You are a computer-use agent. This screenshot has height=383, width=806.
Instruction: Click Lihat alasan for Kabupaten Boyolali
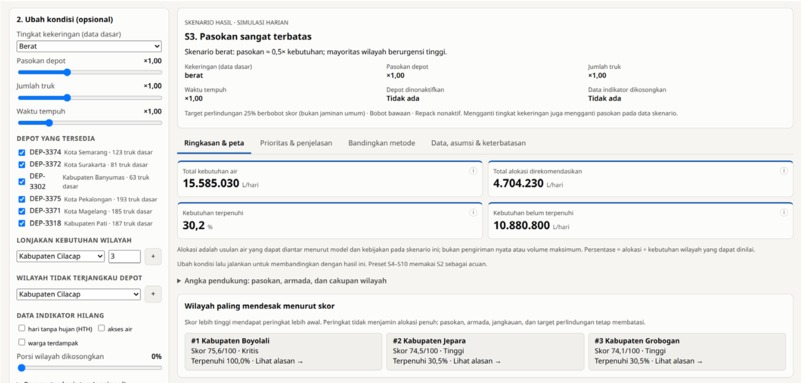(x=279, y=361)
